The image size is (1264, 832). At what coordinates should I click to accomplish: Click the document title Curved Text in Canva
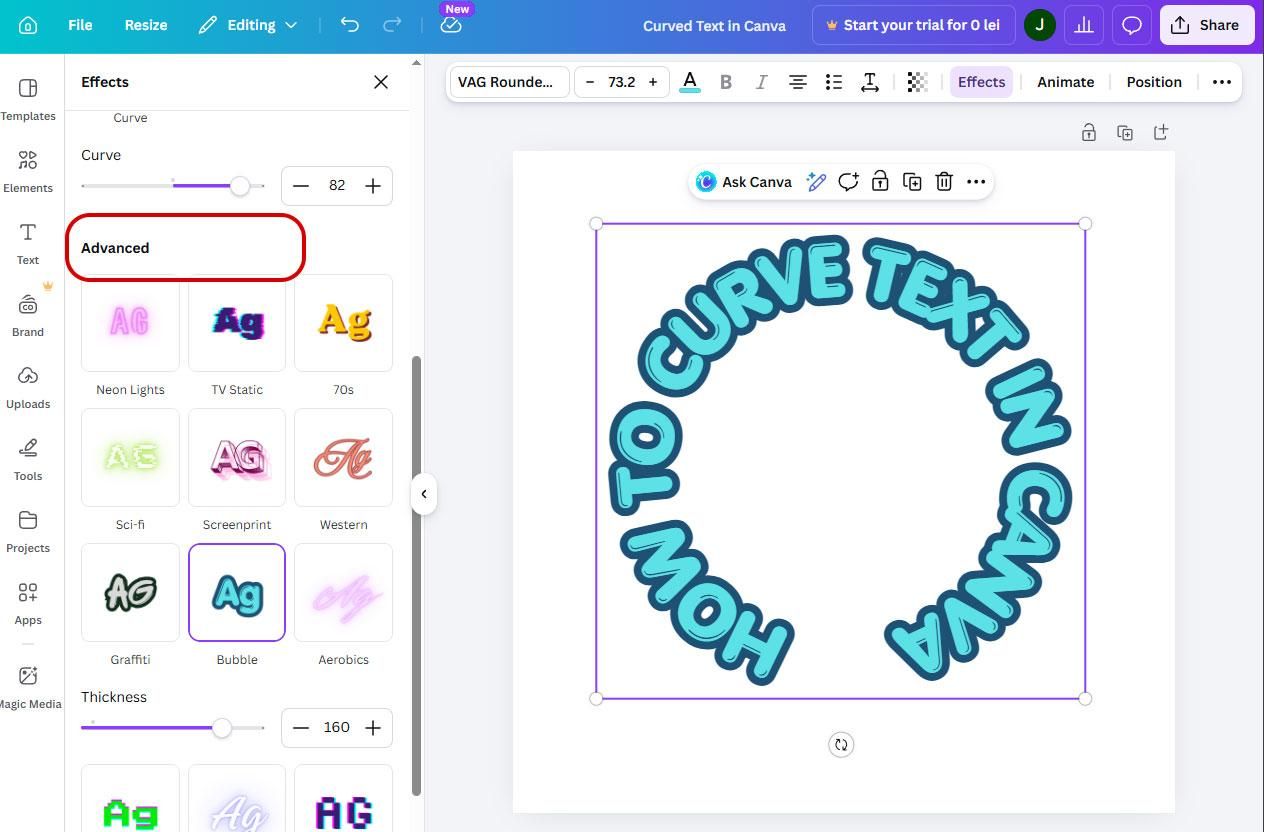pyautogui.click(x=714, y=26)
